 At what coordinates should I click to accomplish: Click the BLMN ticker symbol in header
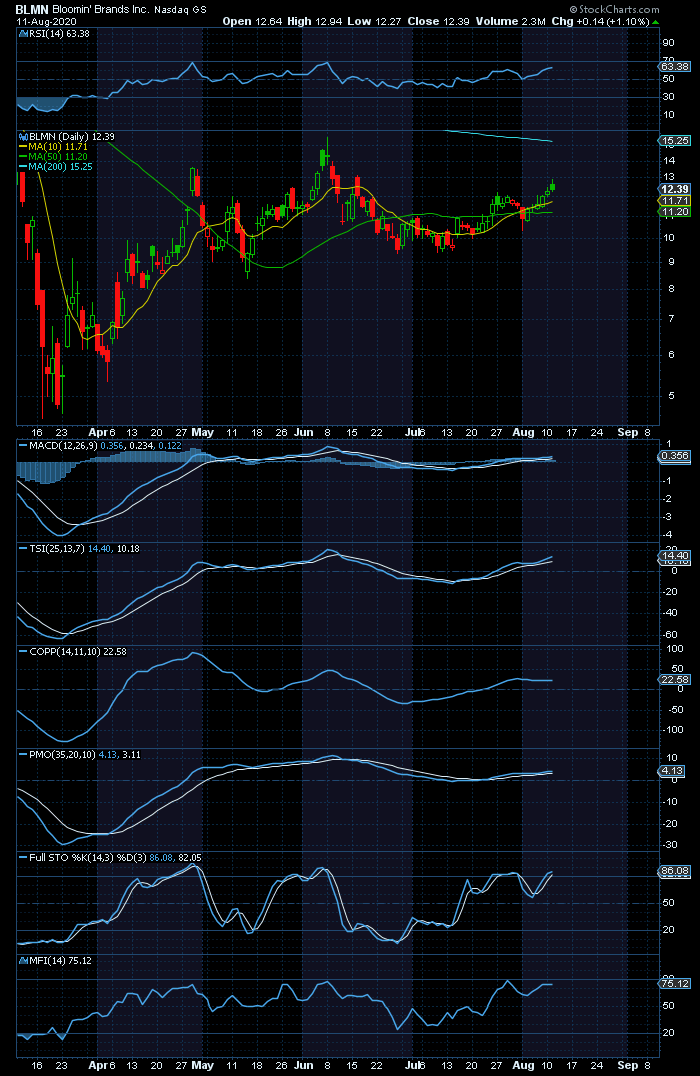(32, 10)
